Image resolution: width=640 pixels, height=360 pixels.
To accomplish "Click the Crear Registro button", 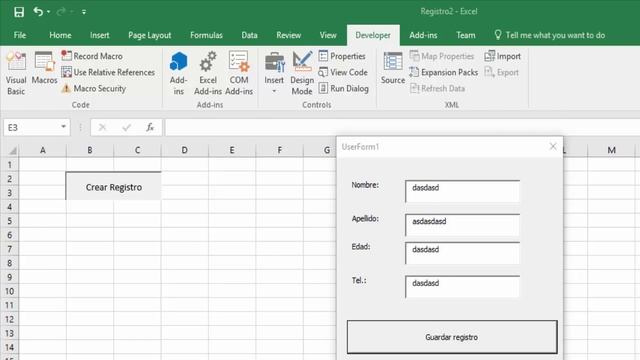I will 113,186.
